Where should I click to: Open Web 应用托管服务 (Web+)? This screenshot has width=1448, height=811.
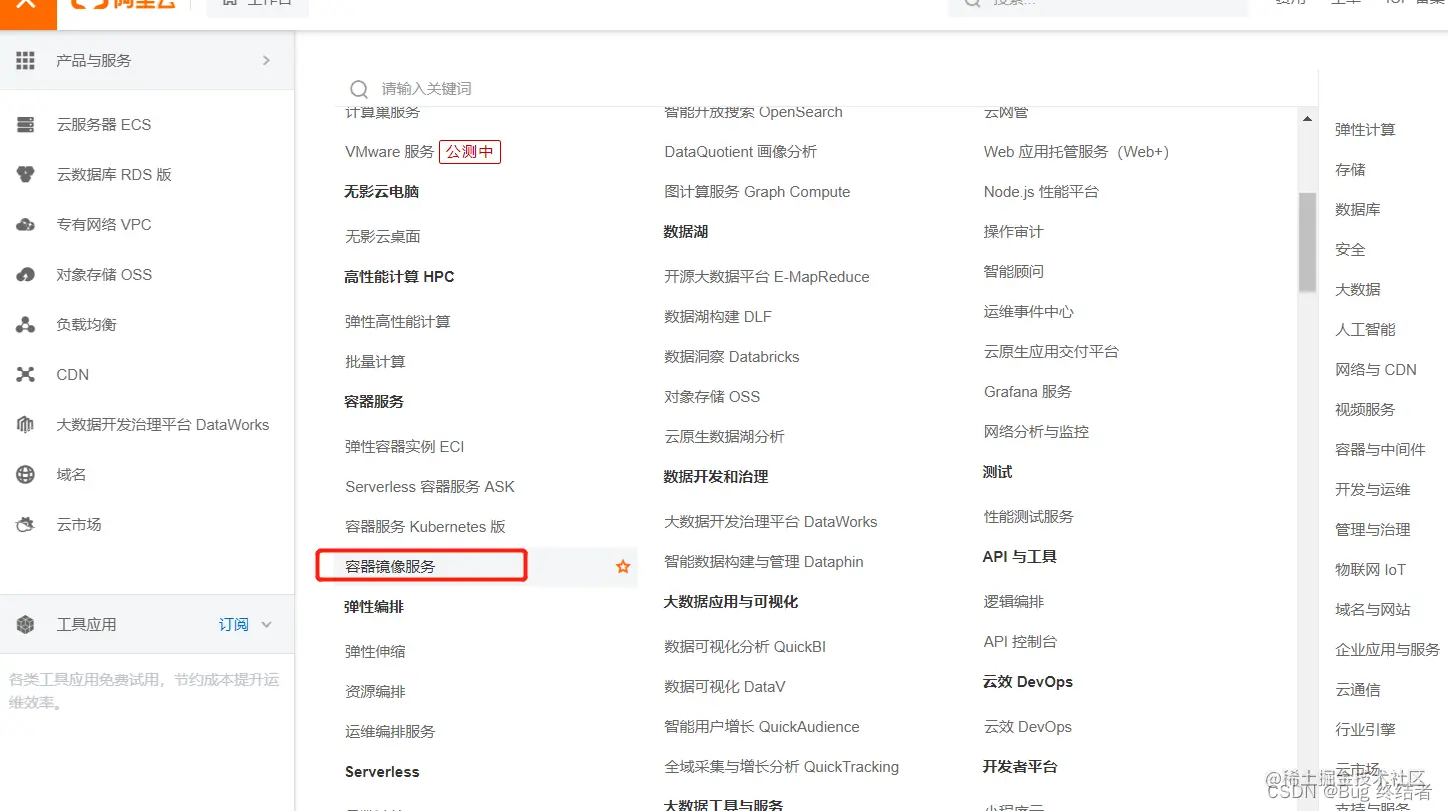(1076, 152)
